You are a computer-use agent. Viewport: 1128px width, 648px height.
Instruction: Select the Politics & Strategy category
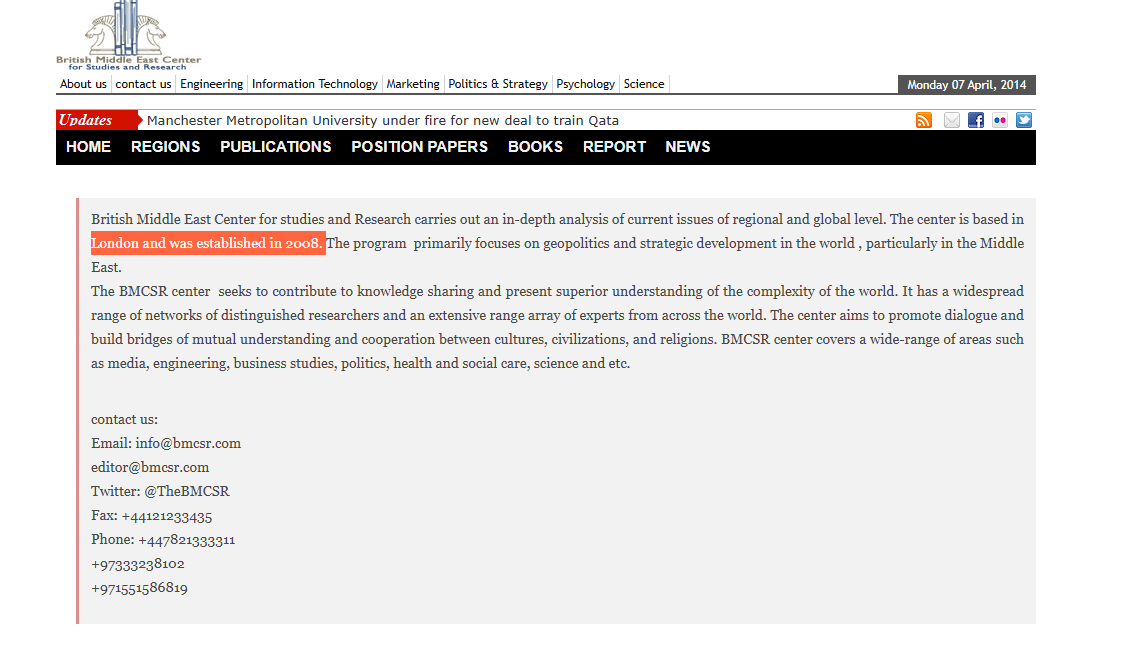coord(498,84)
